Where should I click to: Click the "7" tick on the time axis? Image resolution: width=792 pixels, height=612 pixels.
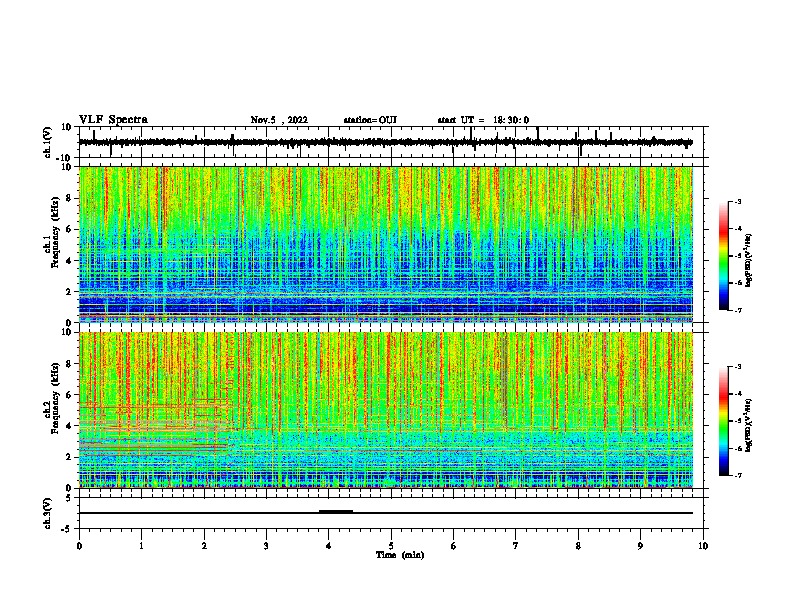coord(516,546)
